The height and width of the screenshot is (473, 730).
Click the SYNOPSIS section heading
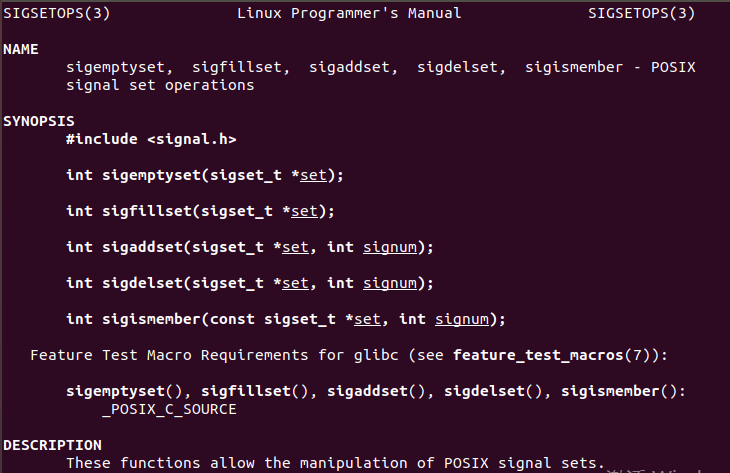[x=39, y=122]
